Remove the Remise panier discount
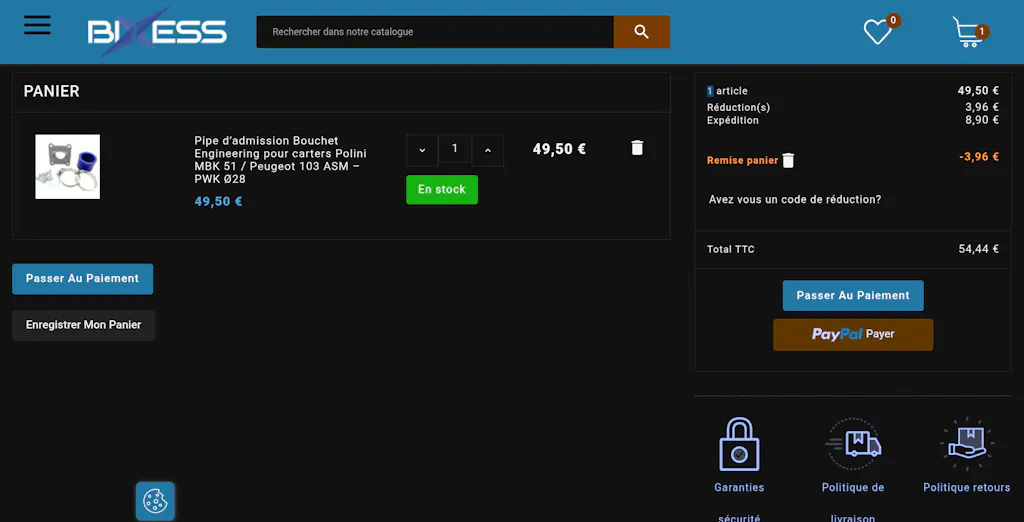 pyautogui.click(x=788, y=161)
